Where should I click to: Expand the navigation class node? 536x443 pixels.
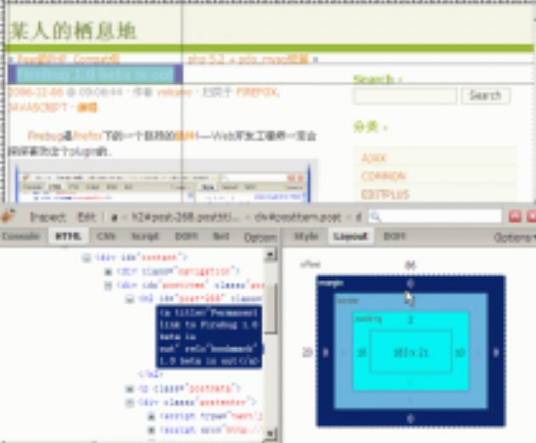pyautogui.click(x=108, y=272)
